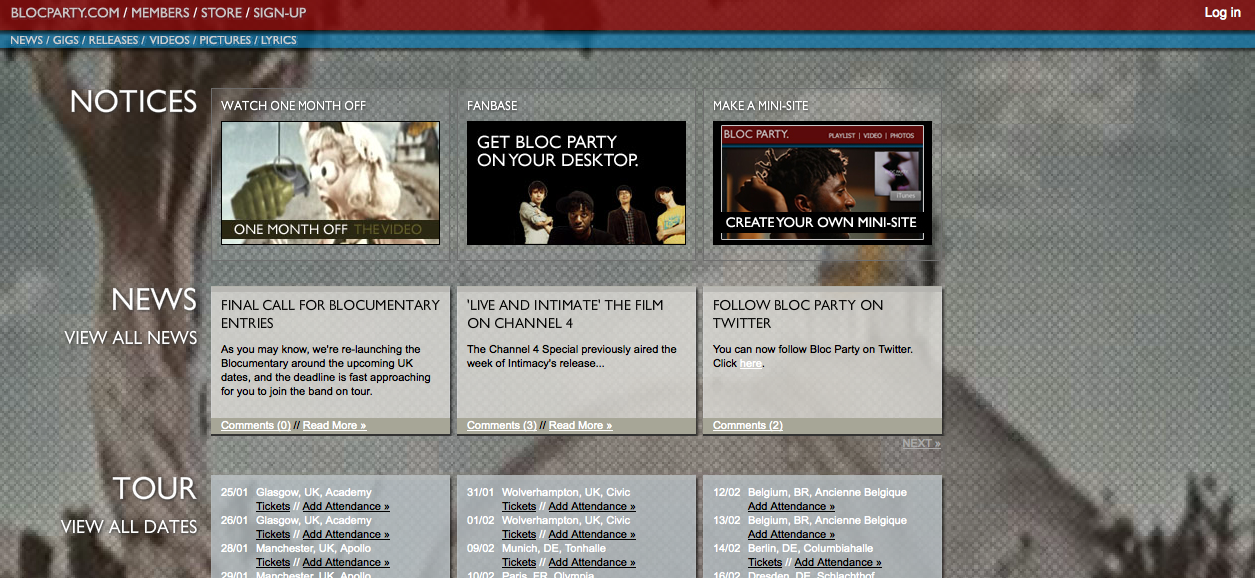The image size is (1255, 578).
Task: Click 25/01 Glasgow, UK, Academy text
Action: 296,492
